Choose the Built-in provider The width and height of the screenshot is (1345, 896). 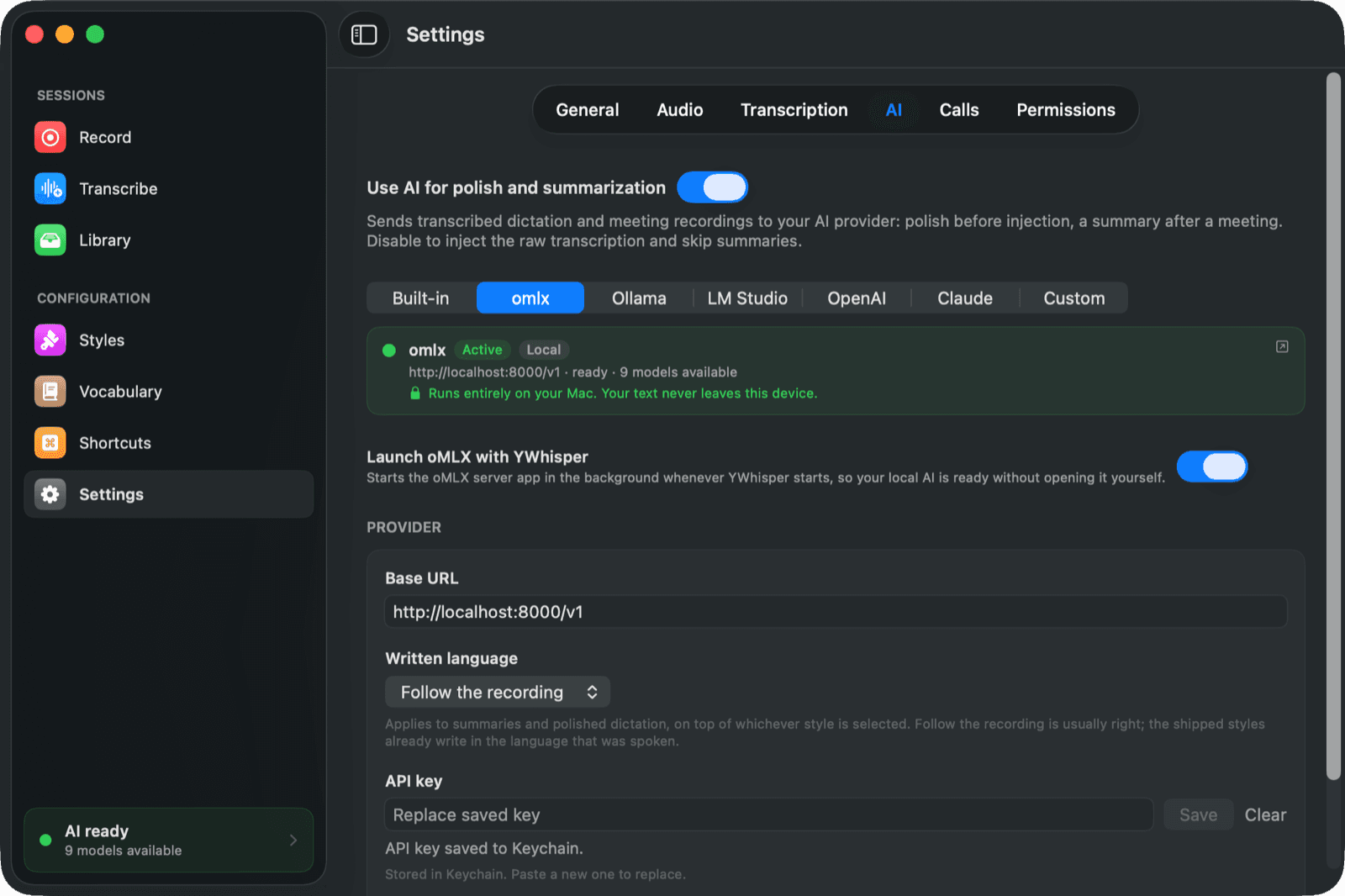[421, 298]
